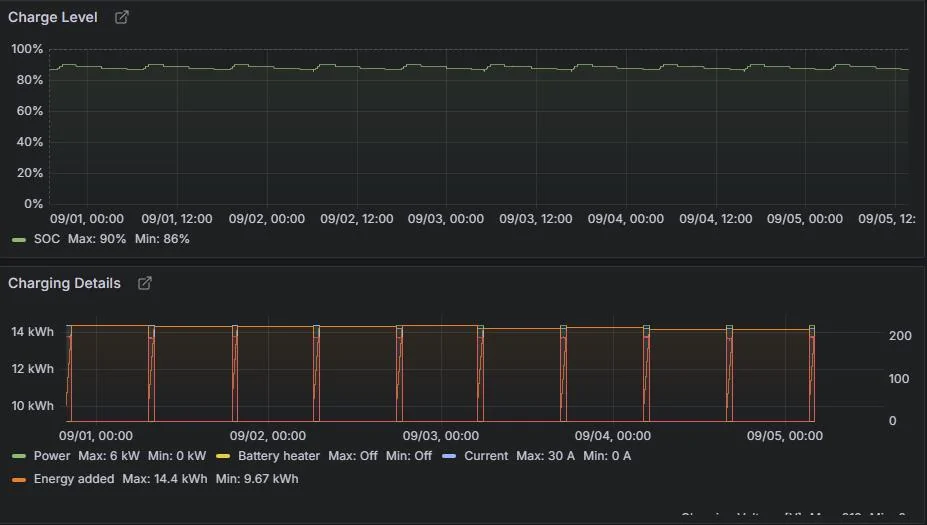The width and height of the screenshot is (927, 525).
Task: Click SOC 'Min: 86%' legend value
Action: [162, 239]
